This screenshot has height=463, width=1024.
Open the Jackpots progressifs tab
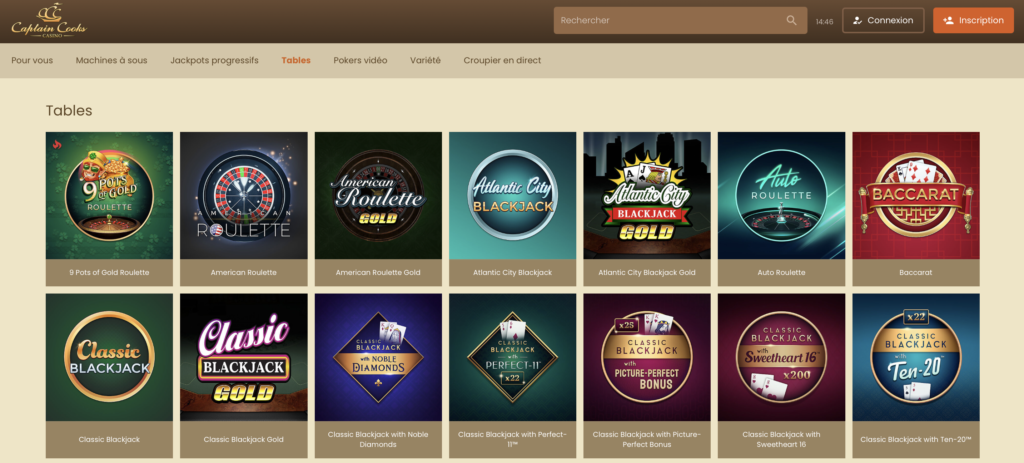[x=214, y=60]
